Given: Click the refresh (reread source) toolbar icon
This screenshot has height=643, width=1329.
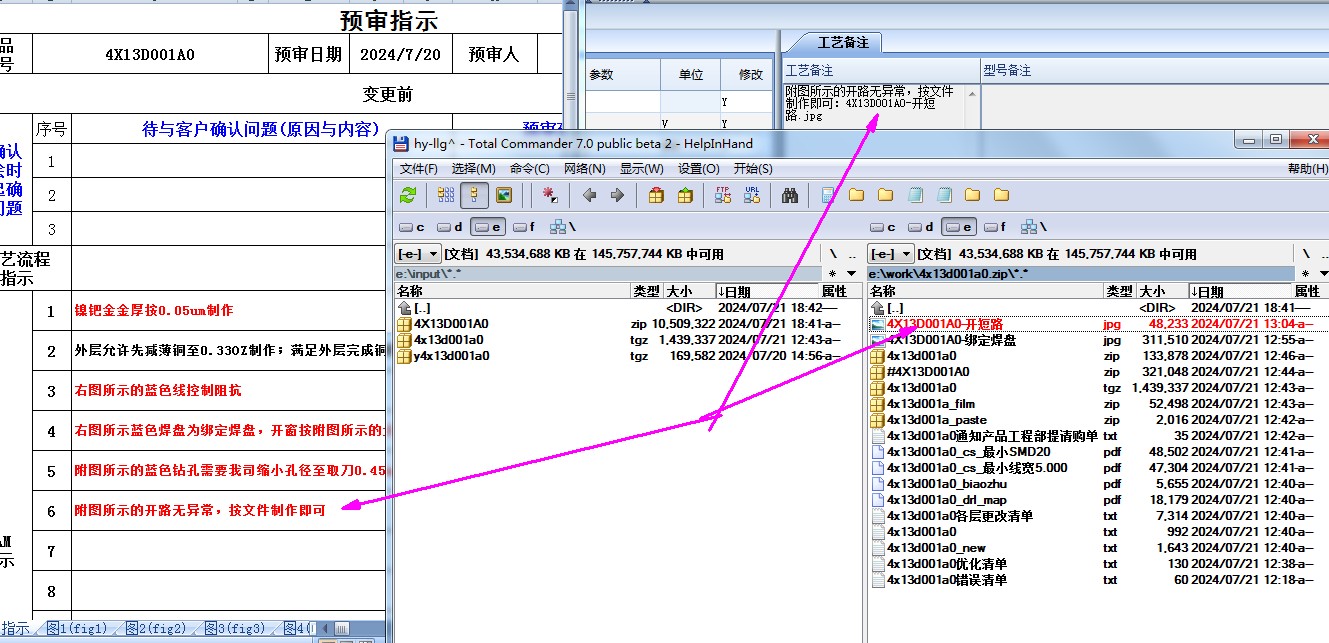Looking at the screenshot, I should click(x=407, y=195).
